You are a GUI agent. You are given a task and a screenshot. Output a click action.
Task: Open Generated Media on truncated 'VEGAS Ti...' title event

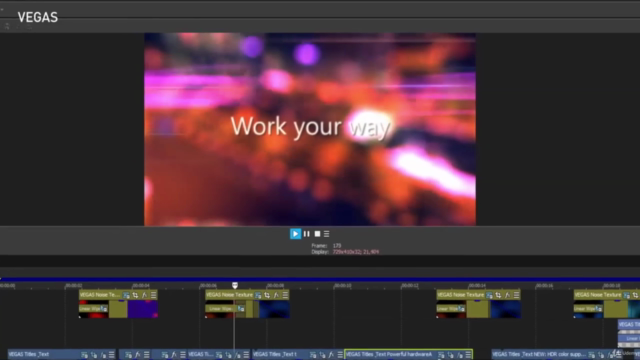point(219,355)
